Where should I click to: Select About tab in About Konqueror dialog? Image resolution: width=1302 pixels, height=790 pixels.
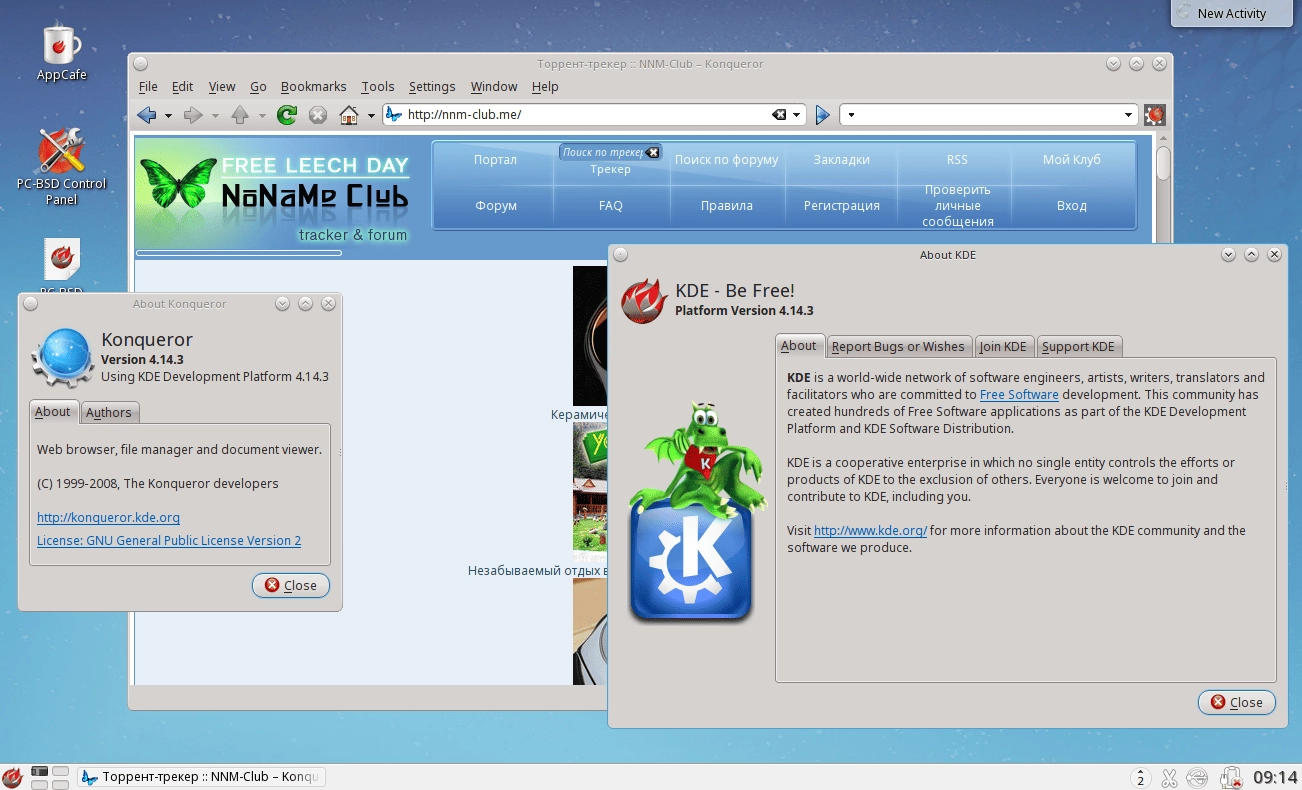coord(53,411)
